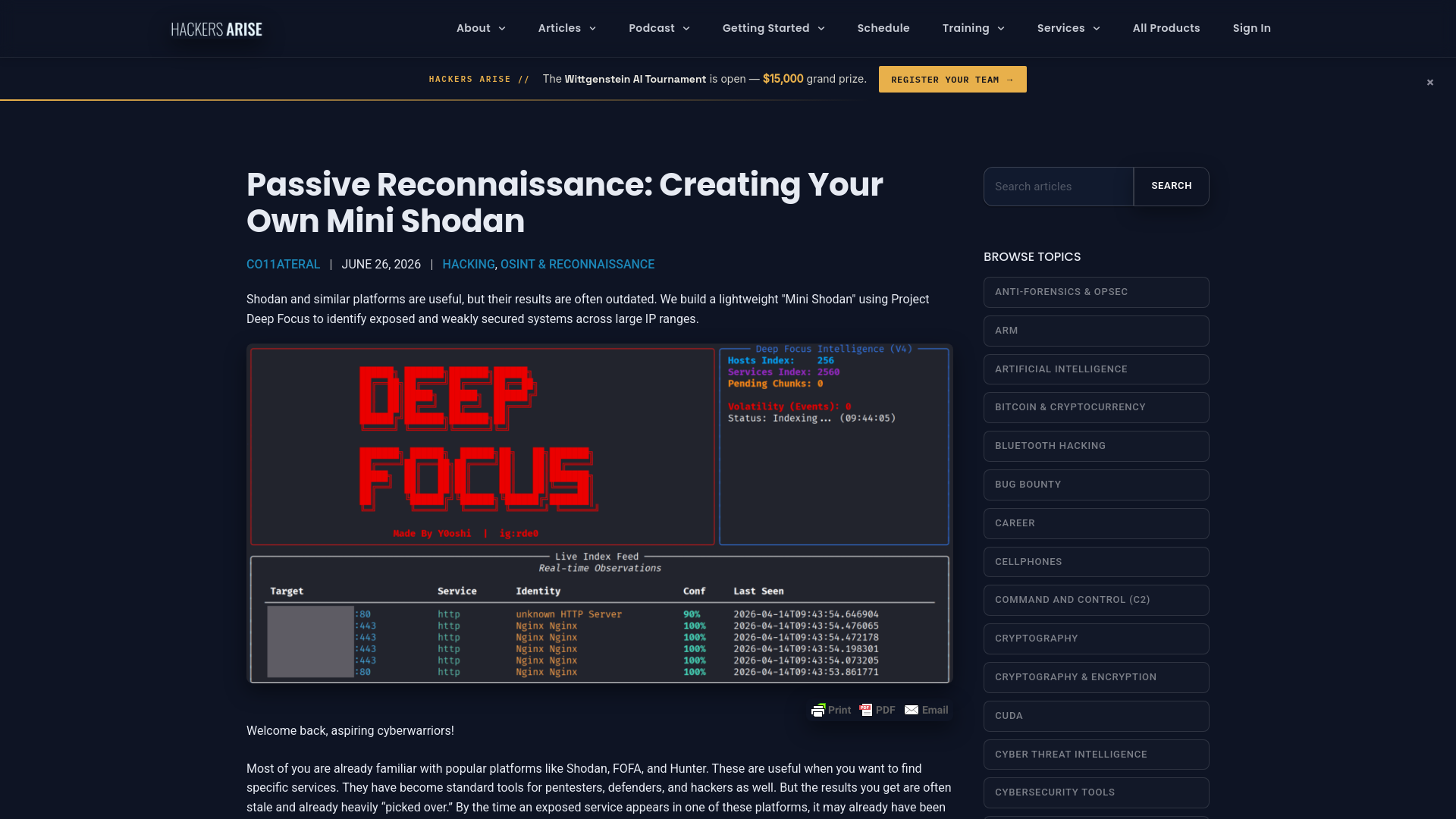1456x819 pixels.
Task: Click the Print printer icon
Action: point(818,711)
